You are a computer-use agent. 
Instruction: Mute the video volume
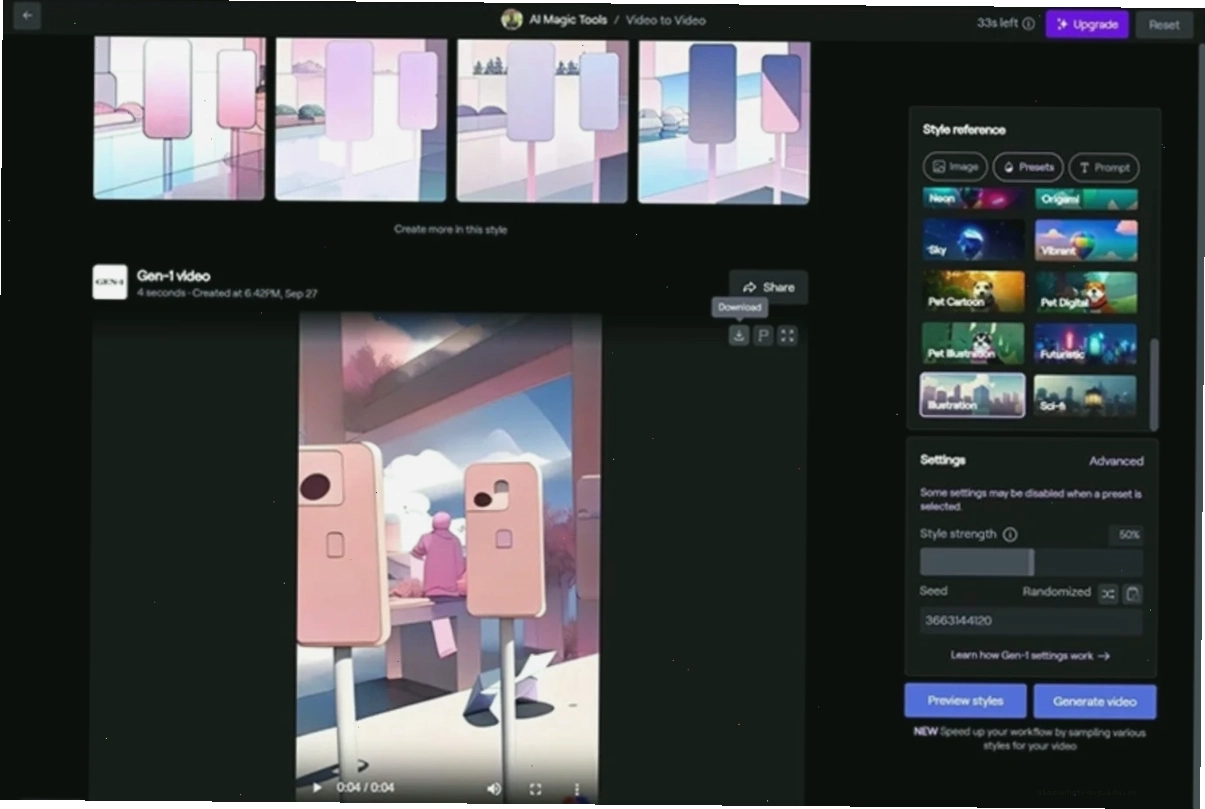[x=494, y=789]
